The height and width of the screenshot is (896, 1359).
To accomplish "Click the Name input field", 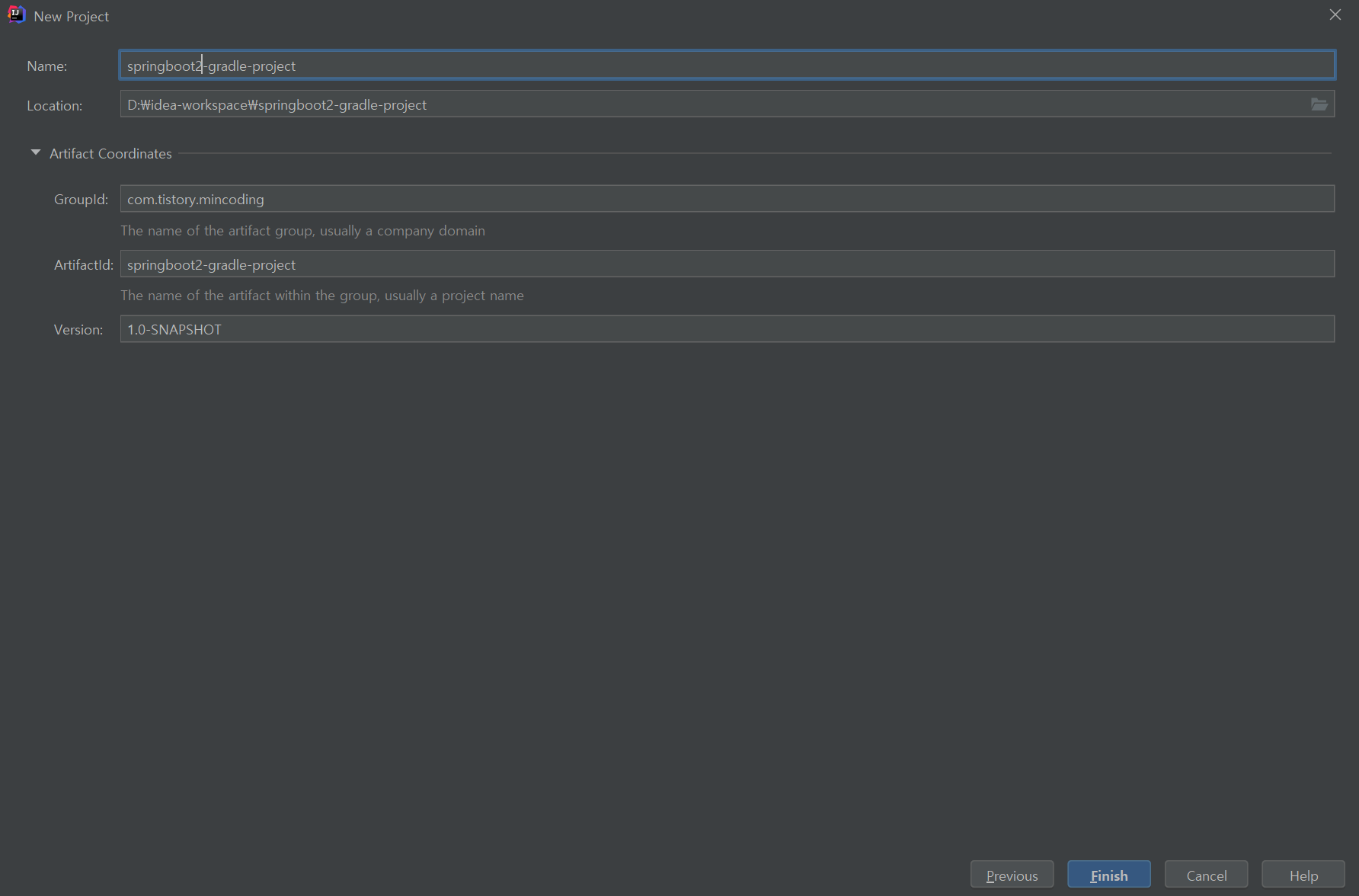I will click(727, 65).
